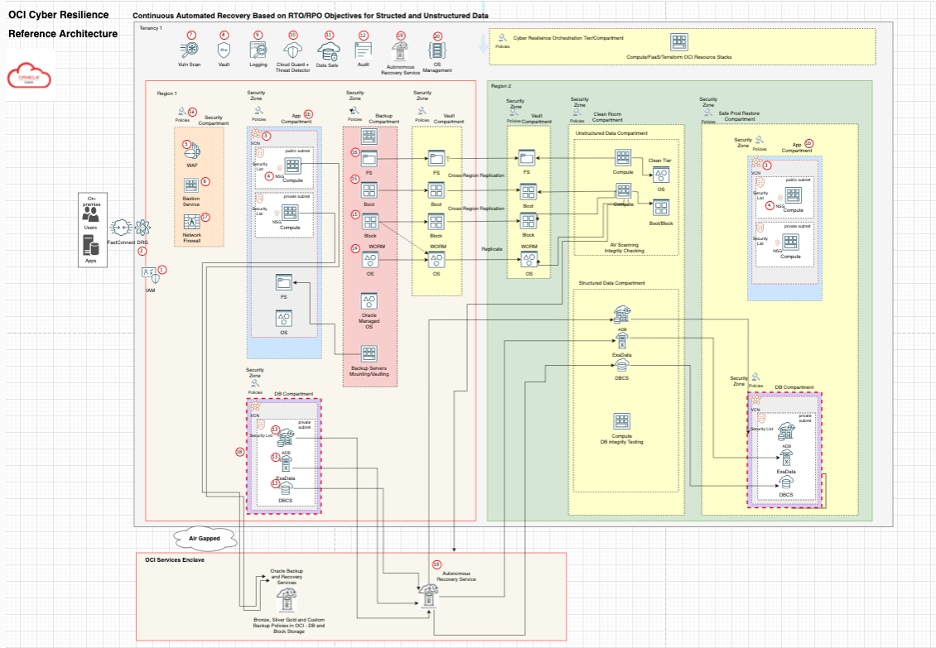Select the Cloud Guard + Threat Detector icon
This screenshot has width=936, height=648.
294,48
